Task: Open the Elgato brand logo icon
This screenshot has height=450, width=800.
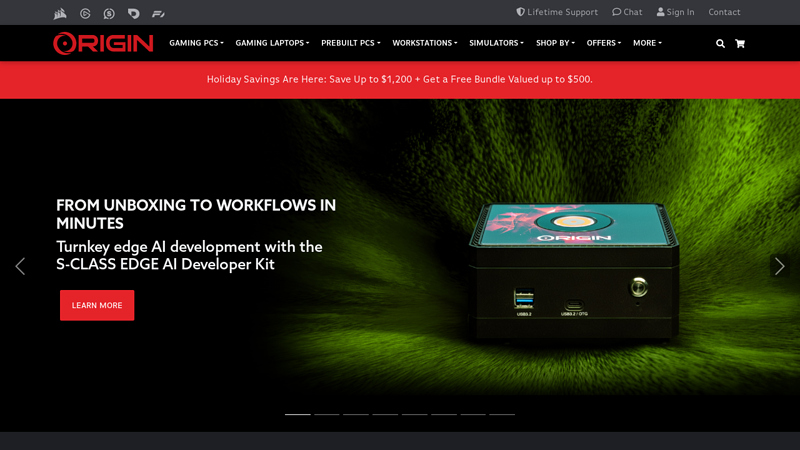Action: tap(85, 14)
